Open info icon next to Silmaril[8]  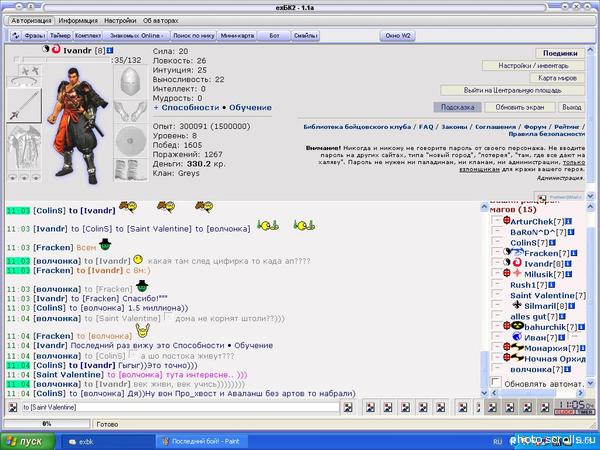pos(571,306)
